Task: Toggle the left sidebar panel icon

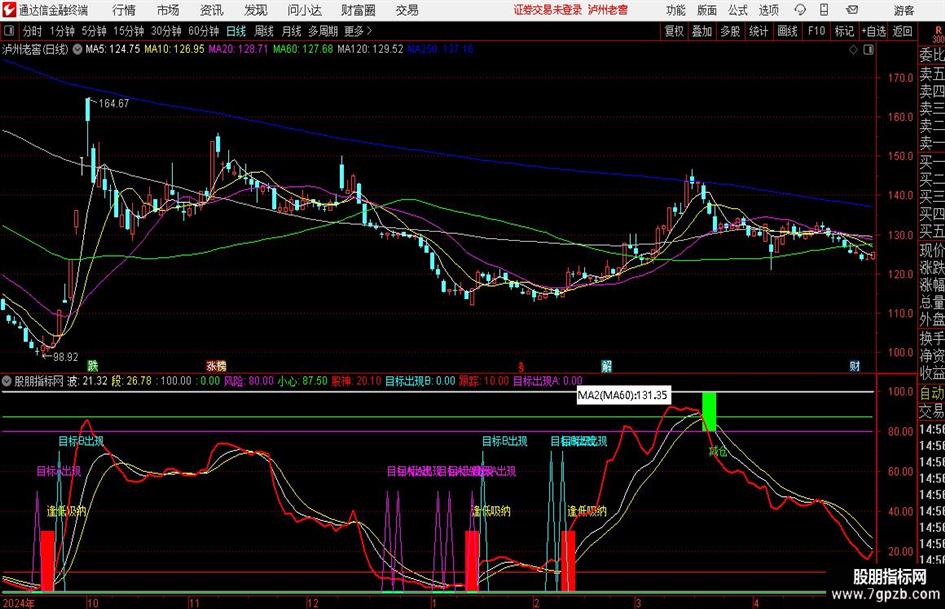Action: coord(9,31)
